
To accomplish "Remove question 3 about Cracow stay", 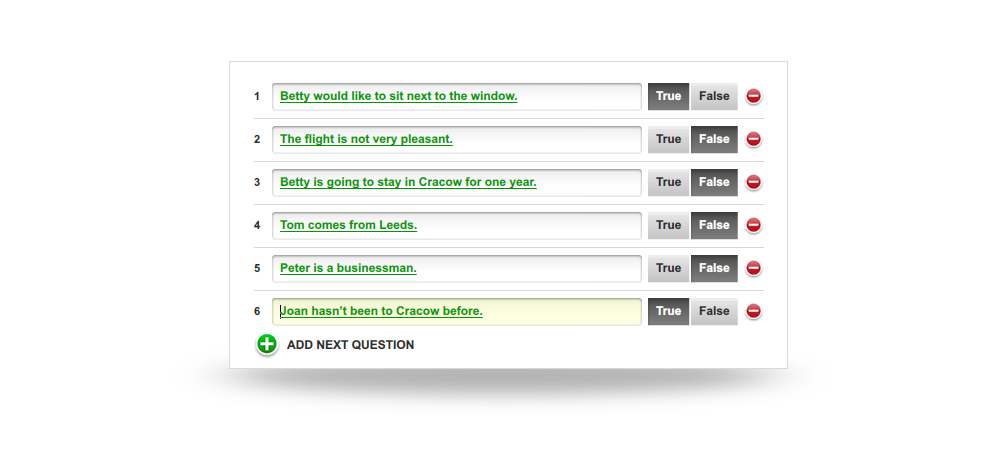I will (753, 182).
